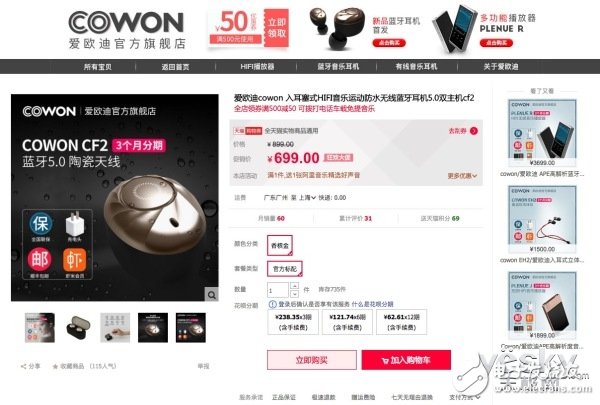Open the 蓝牙音乐耳机 navigation tab

338,67
